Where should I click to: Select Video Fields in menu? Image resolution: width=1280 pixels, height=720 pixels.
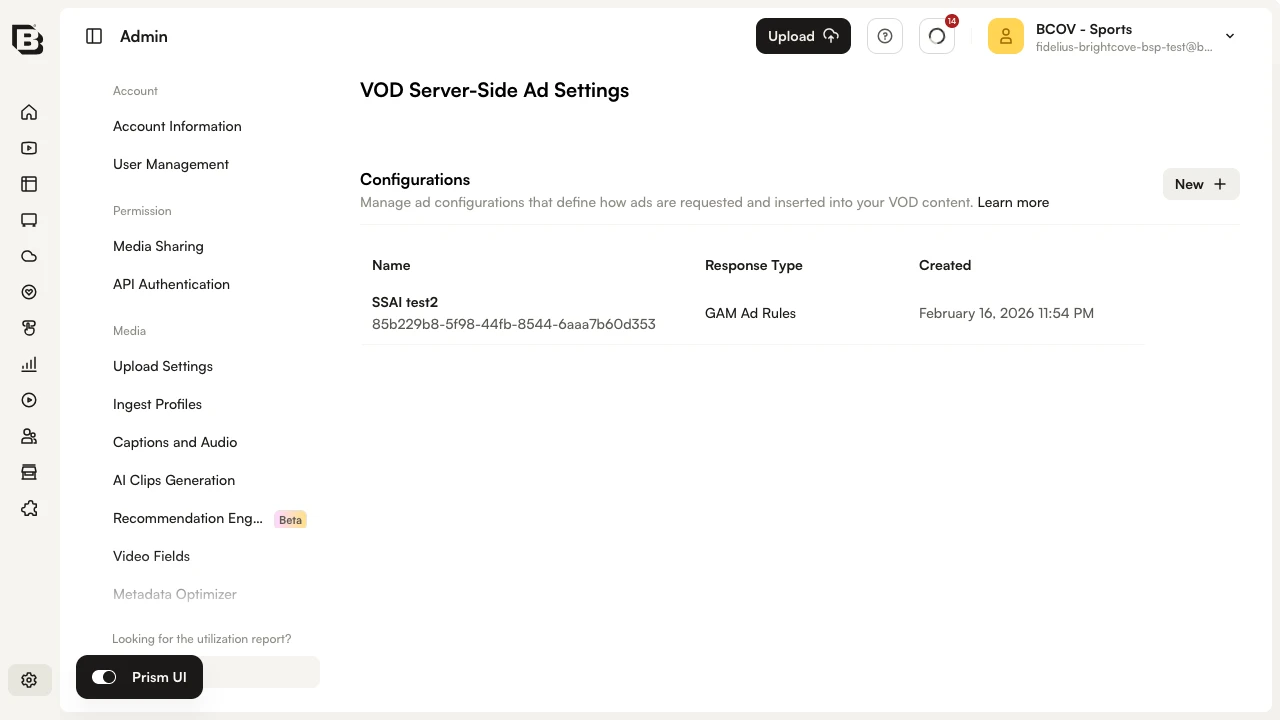coord(151,556)
